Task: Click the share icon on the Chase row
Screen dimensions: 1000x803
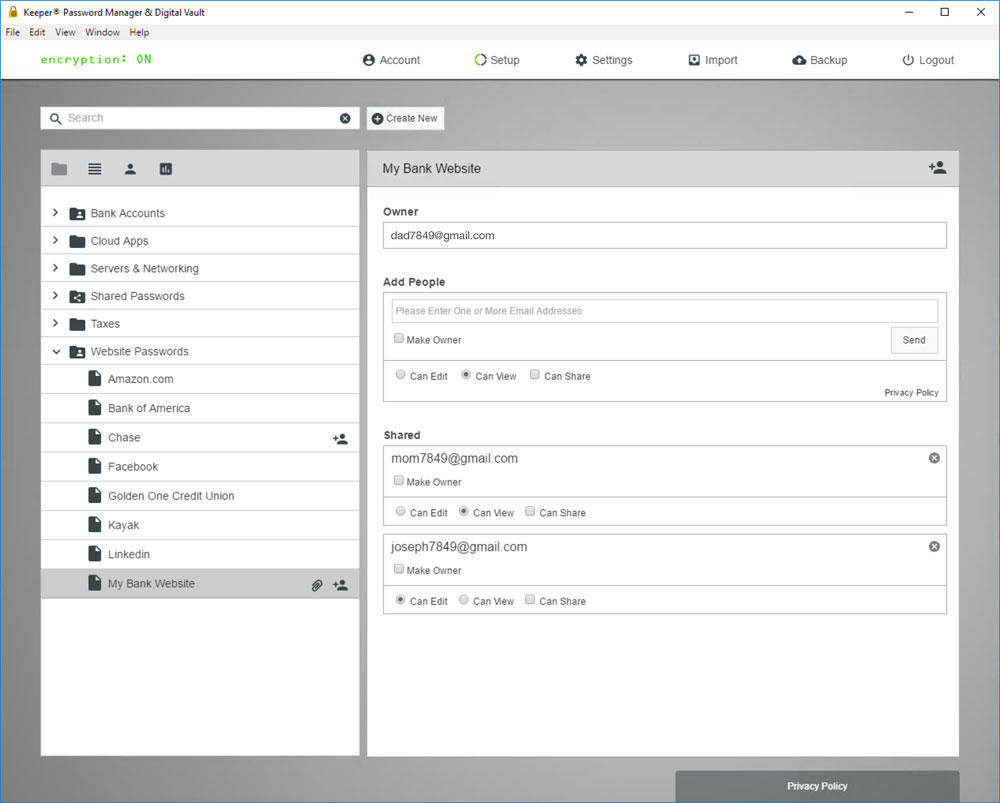Action: tap(341, 439)
